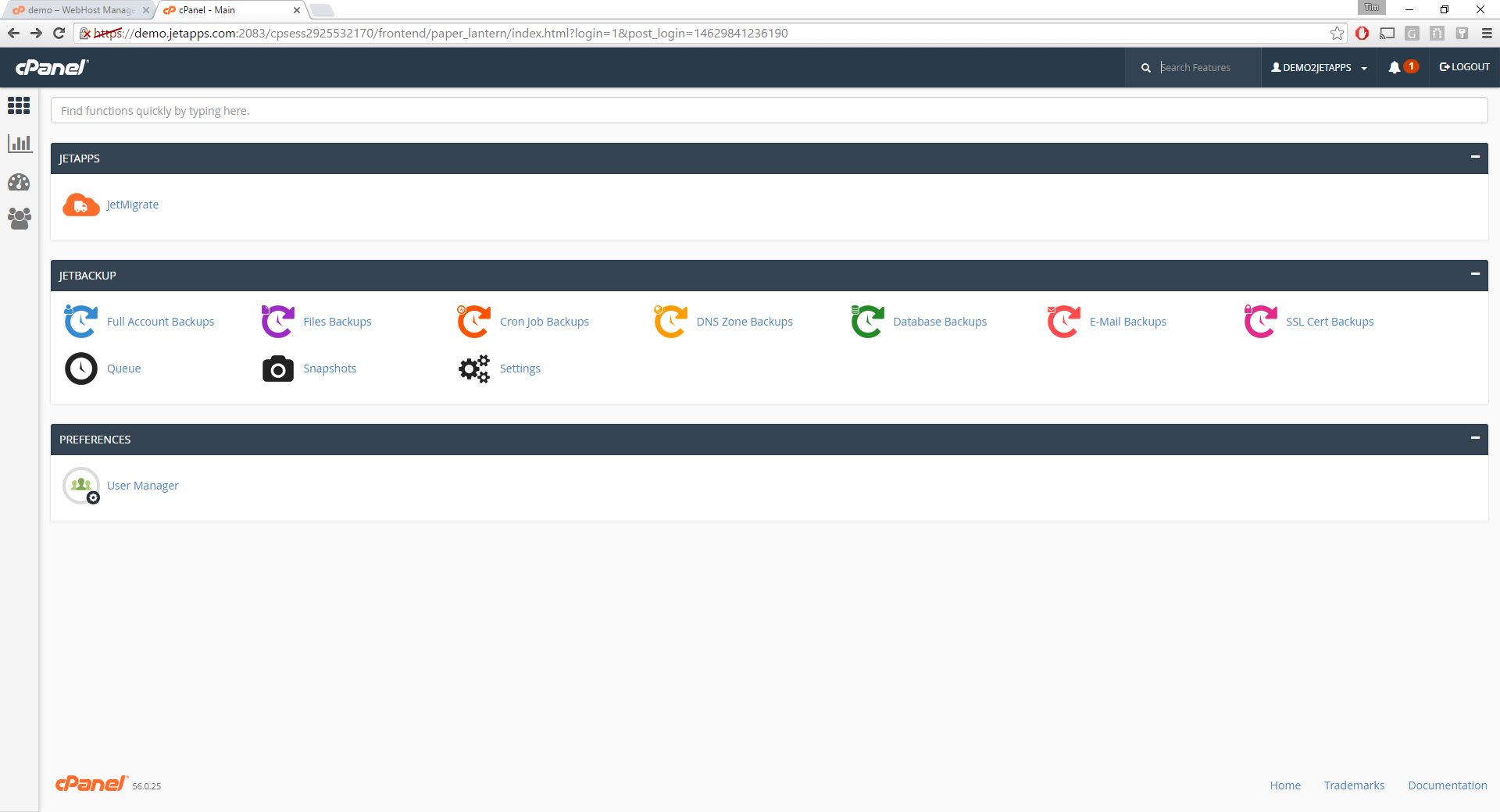The height and width of the screenshot is (812, 1500).
Task: Open the Chrome menu hamburger icon
Action: point(1487,33)
